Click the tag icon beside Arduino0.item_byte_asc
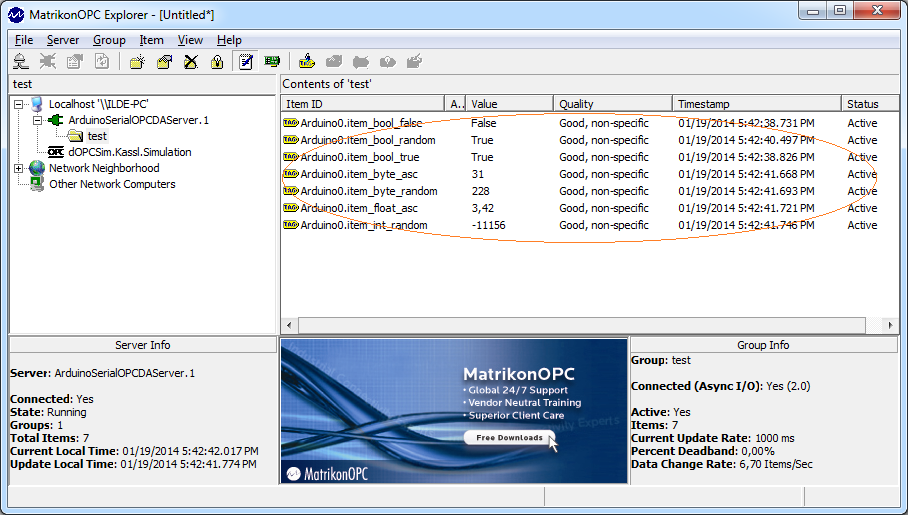 point(291,174)
